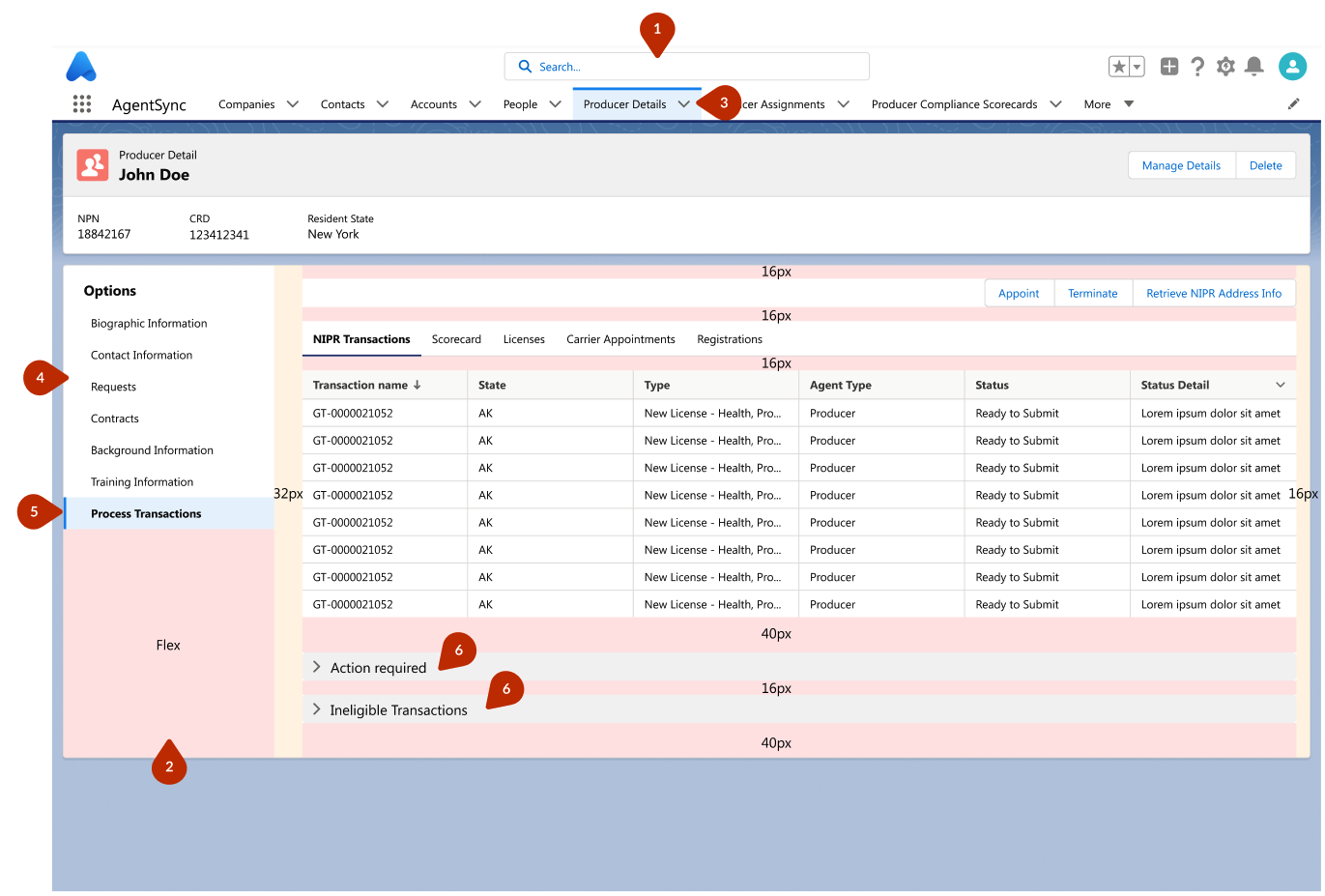The height and width of the screenshot is (896, 1325).
Task: Click the Retrieve NIPR Address Info button
Action: tap(1214, 294)
